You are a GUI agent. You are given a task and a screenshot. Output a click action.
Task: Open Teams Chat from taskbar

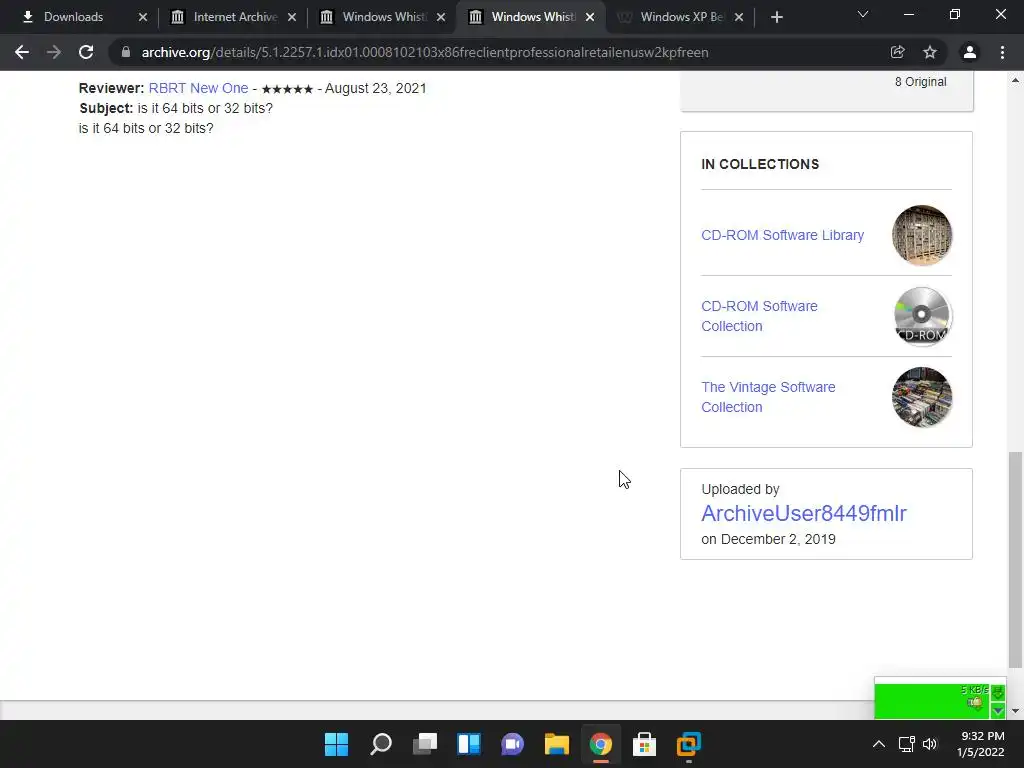513,744
